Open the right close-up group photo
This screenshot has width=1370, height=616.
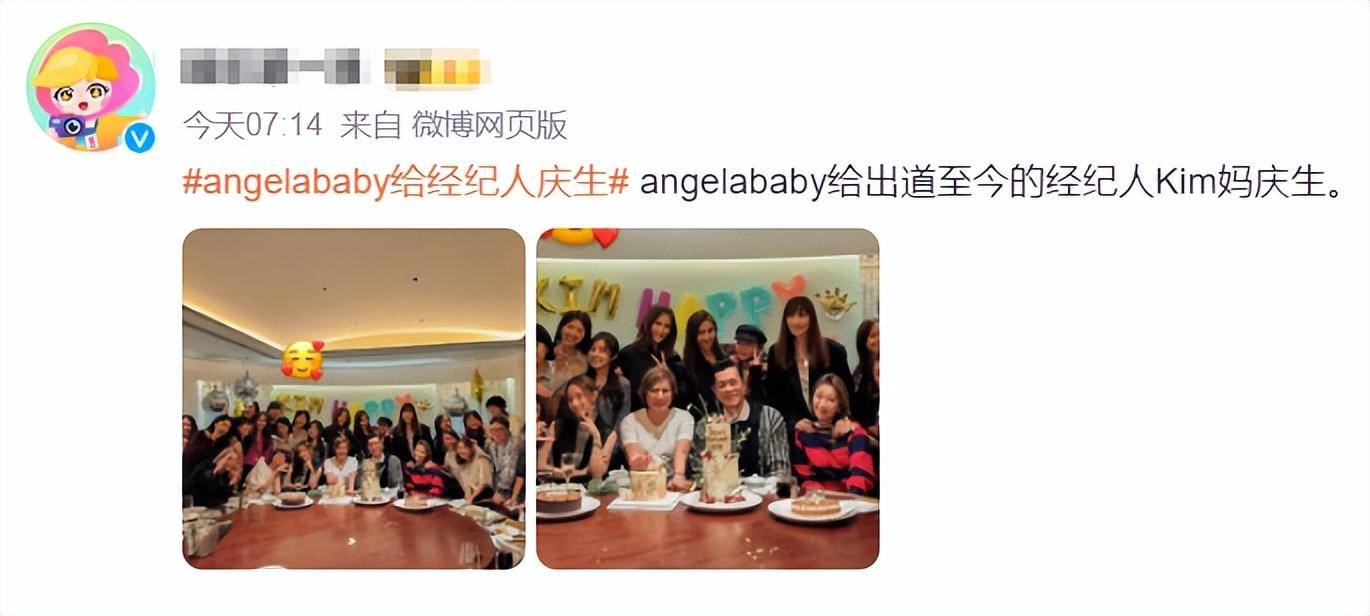coord(708,399)
